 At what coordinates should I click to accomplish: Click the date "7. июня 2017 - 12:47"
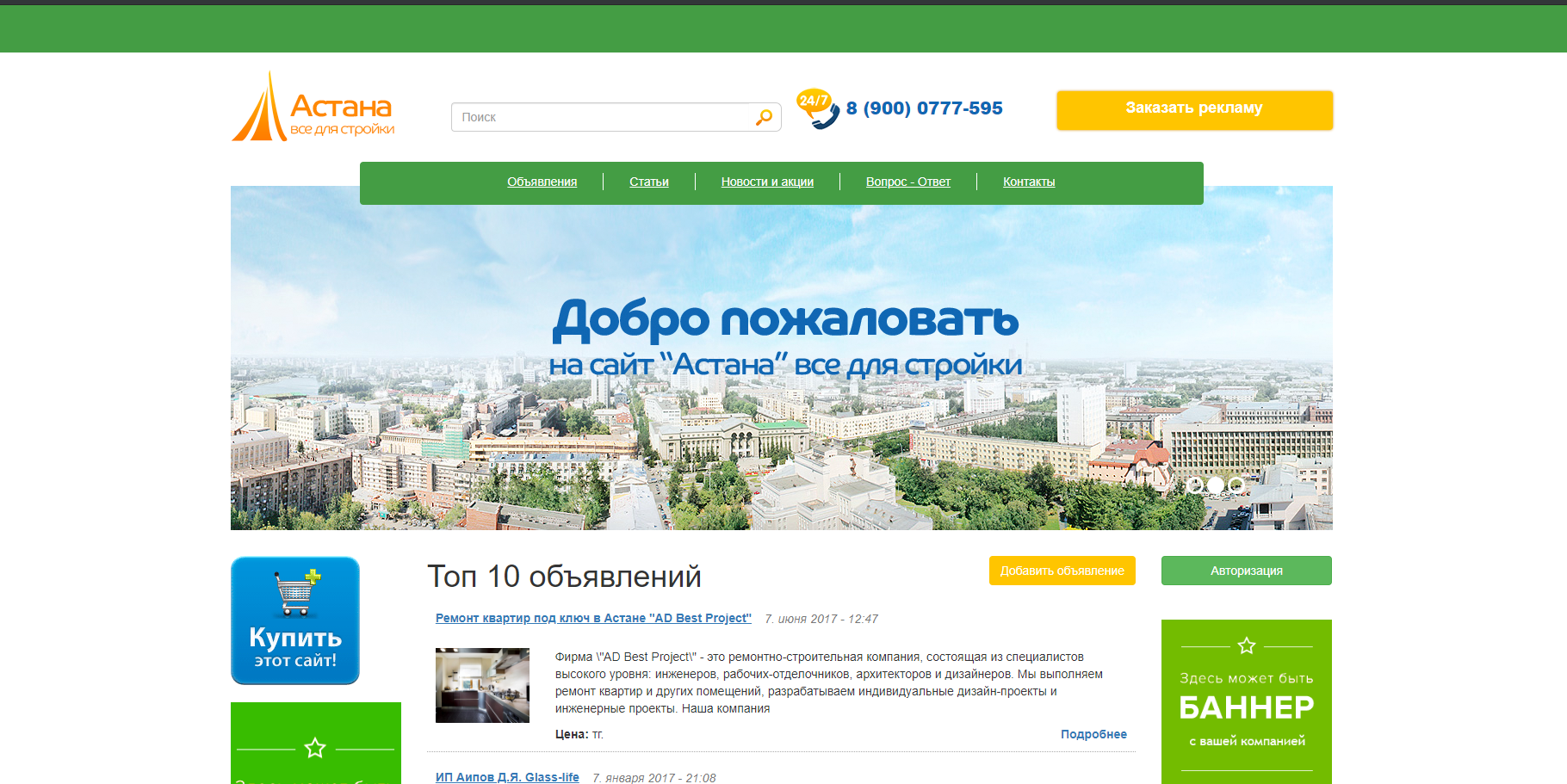coord(821,619)
